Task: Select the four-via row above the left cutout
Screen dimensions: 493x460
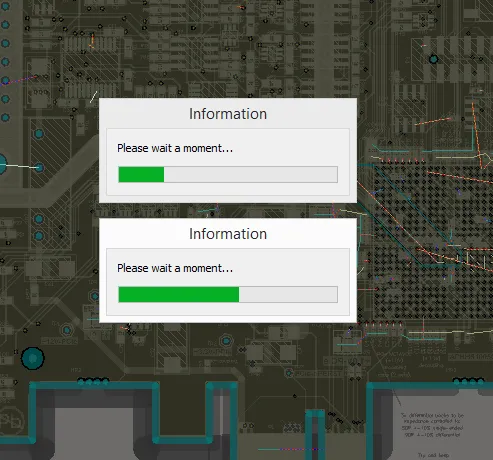Action: click(x=93, y=380)
